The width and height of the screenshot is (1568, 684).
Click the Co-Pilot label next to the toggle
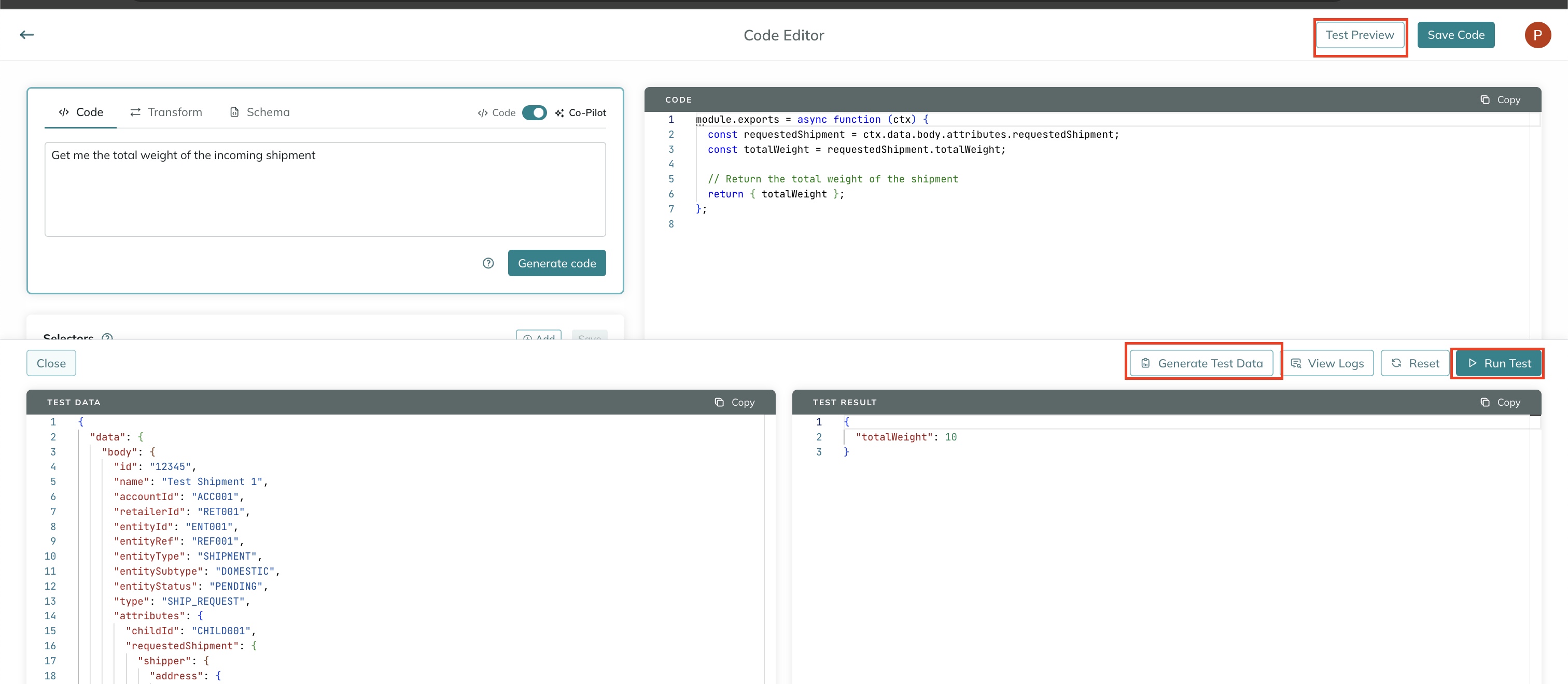pos(581,112)
